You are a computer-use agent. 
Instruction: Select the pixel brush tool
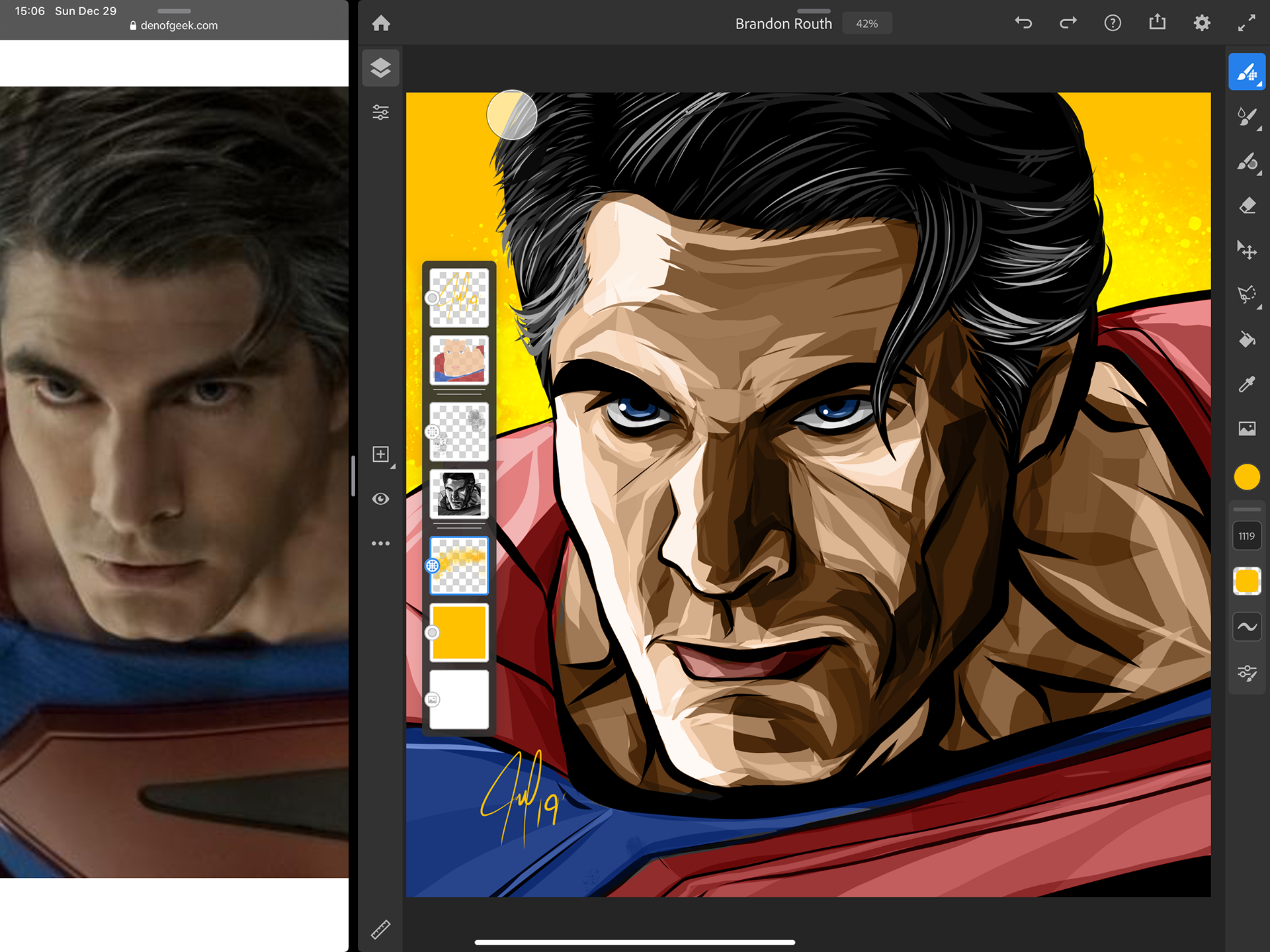click(x=1247, y=71)
